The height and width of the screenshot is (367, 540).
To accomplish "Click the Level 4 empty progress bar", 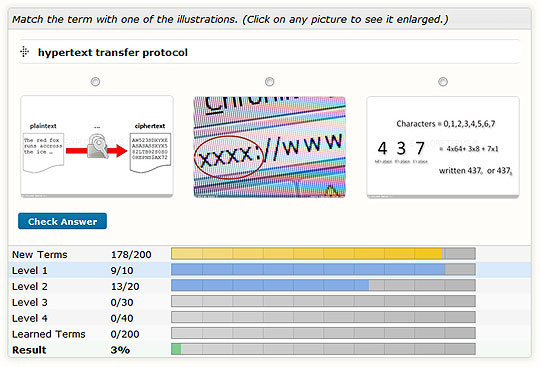I will click(323, 317).
